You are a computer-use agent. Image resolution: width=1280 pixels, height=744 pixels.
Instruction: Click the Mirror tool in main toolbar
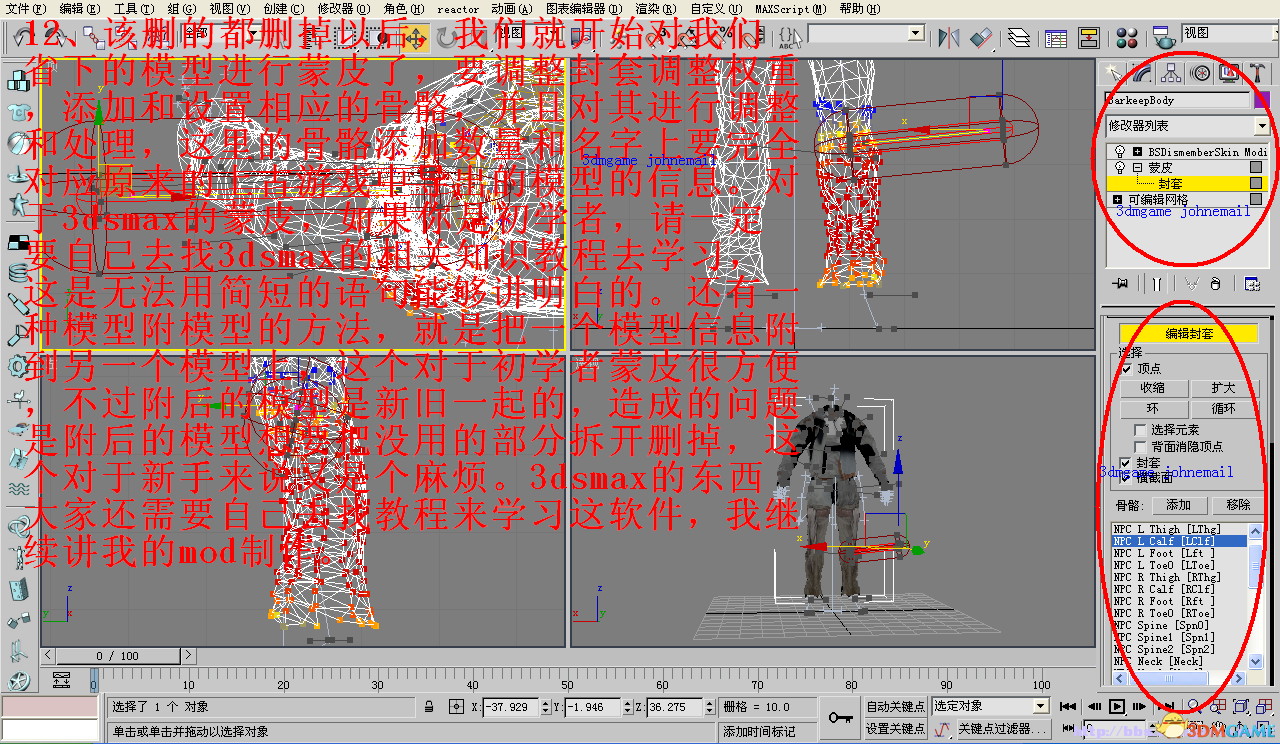(949, 37)
